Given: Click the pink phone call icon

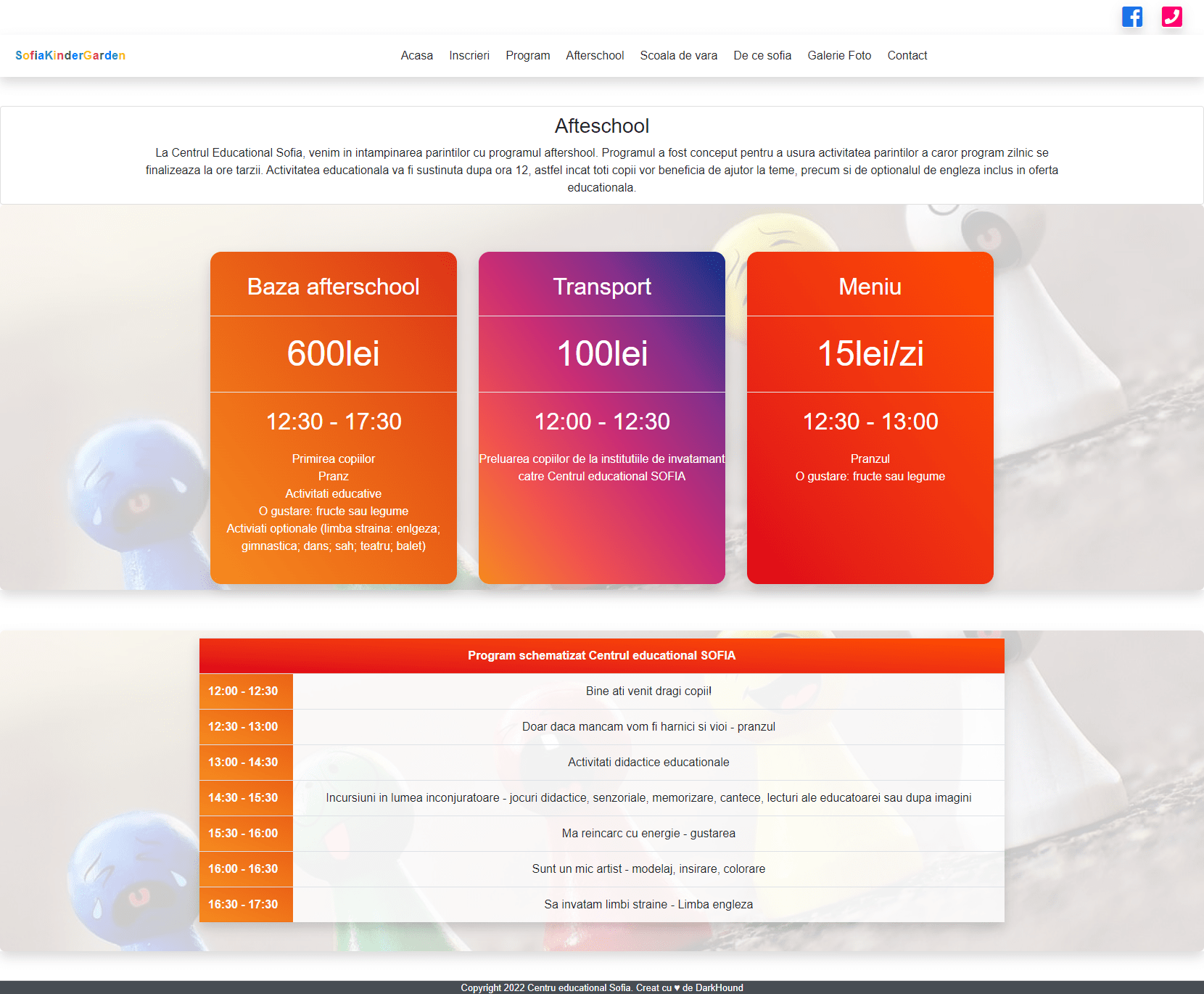Looking at the screenshot, I should tap(1172, 17).
